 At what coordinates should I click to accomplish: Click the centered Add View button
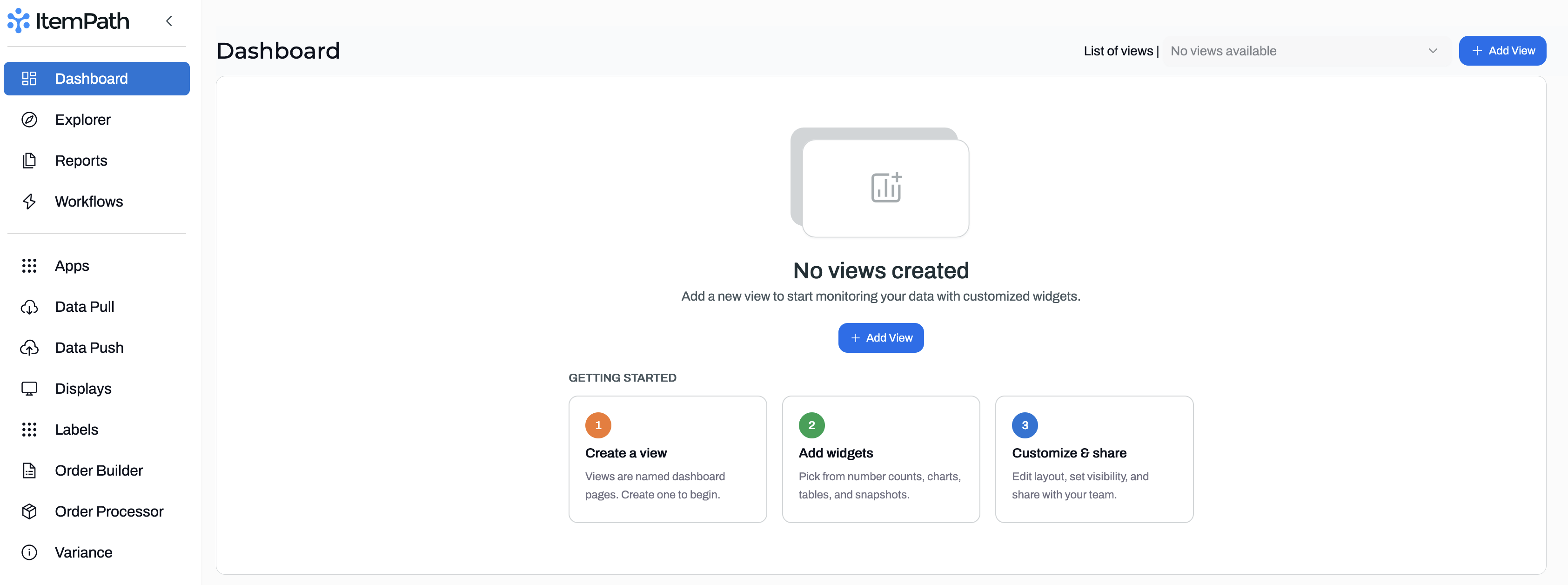coord(881,338)
